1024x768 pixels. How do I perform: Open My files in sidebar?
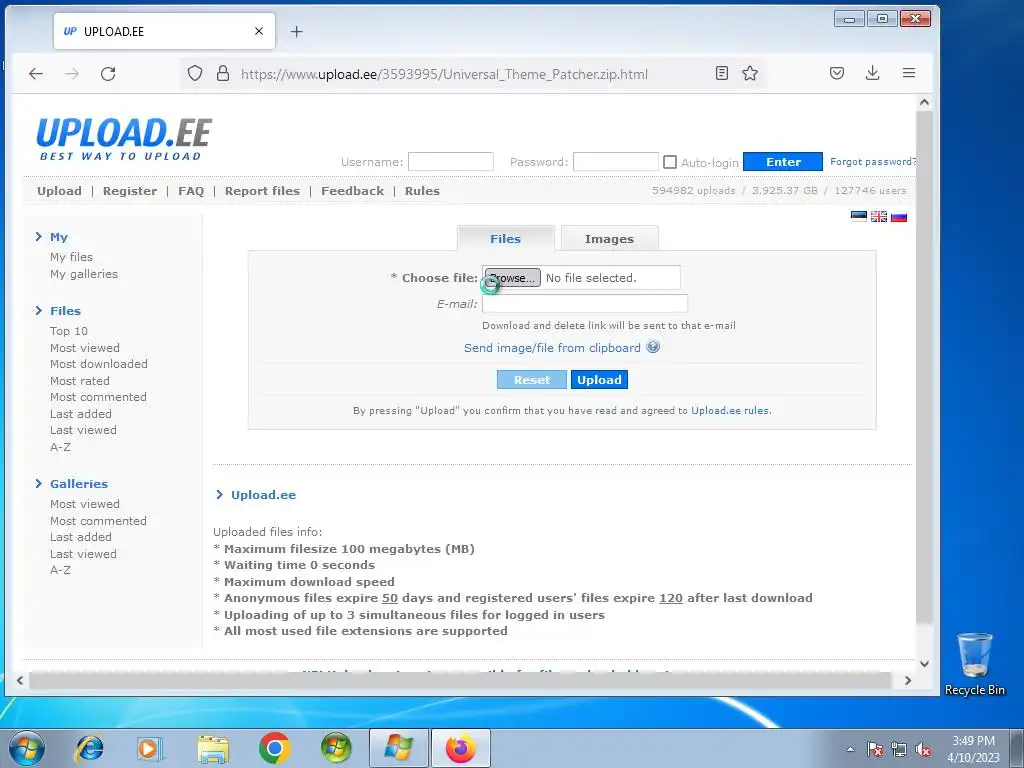coord(72,257)
